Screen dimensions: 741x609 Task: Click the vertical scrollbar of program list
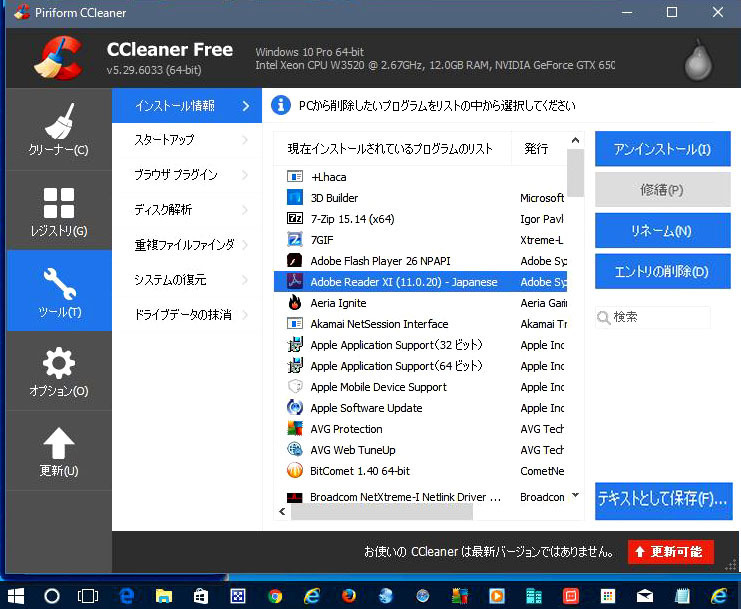coord(575,320)
